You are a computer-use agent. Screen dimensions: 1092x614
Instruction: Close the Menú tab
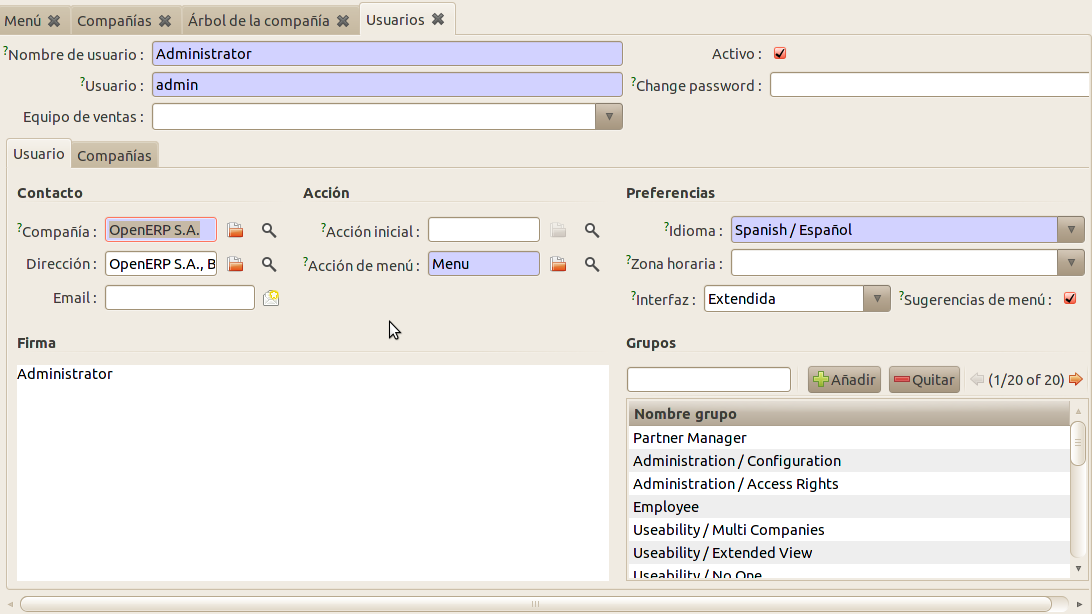pyautogui.click(x=54, y=21)
